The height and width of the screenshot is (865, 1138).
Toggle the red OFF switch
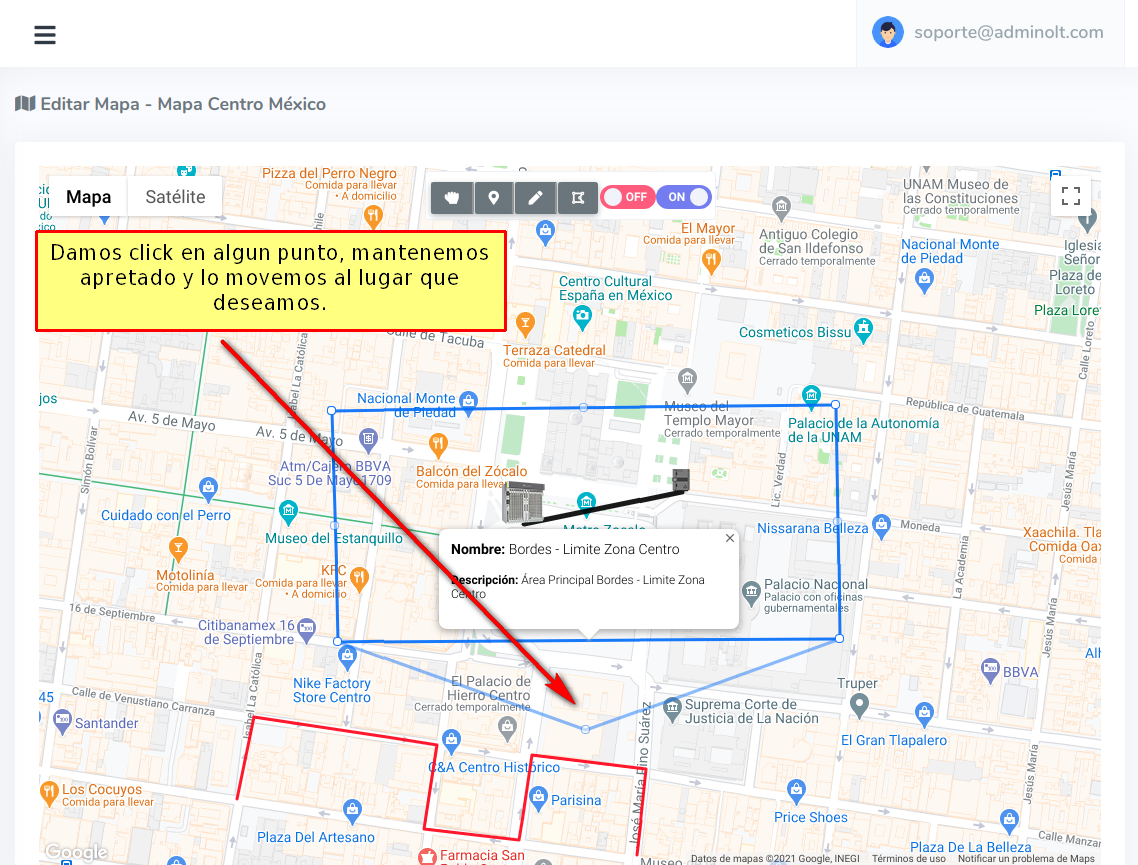pos(627,197)
